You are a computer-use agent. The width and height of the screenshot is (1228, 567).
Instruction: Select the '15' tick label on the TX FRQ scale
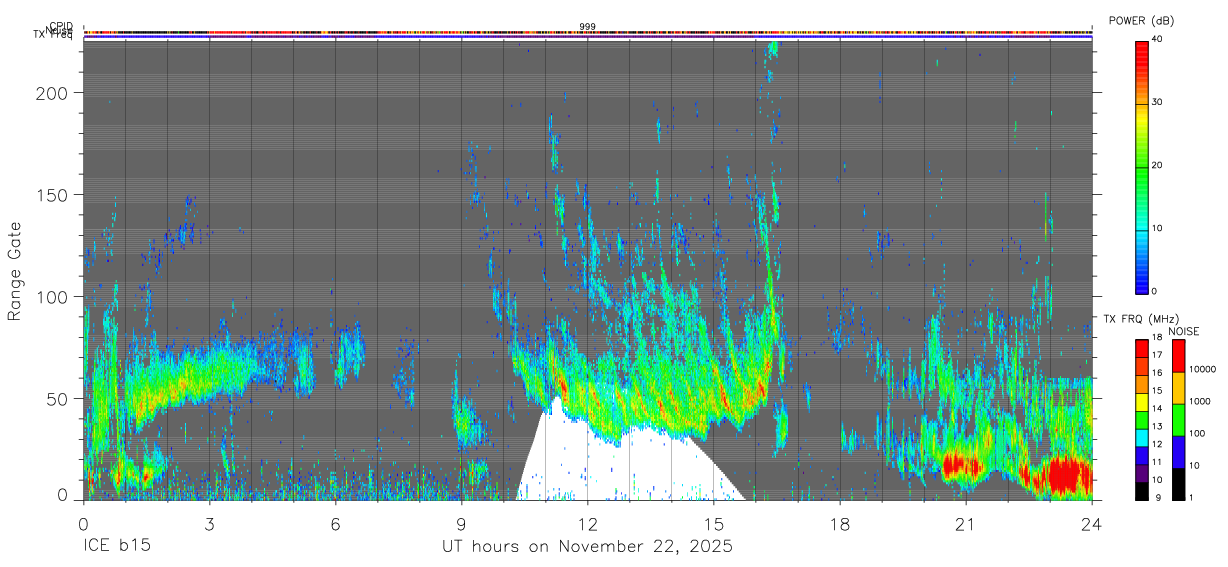point(1157,390)
